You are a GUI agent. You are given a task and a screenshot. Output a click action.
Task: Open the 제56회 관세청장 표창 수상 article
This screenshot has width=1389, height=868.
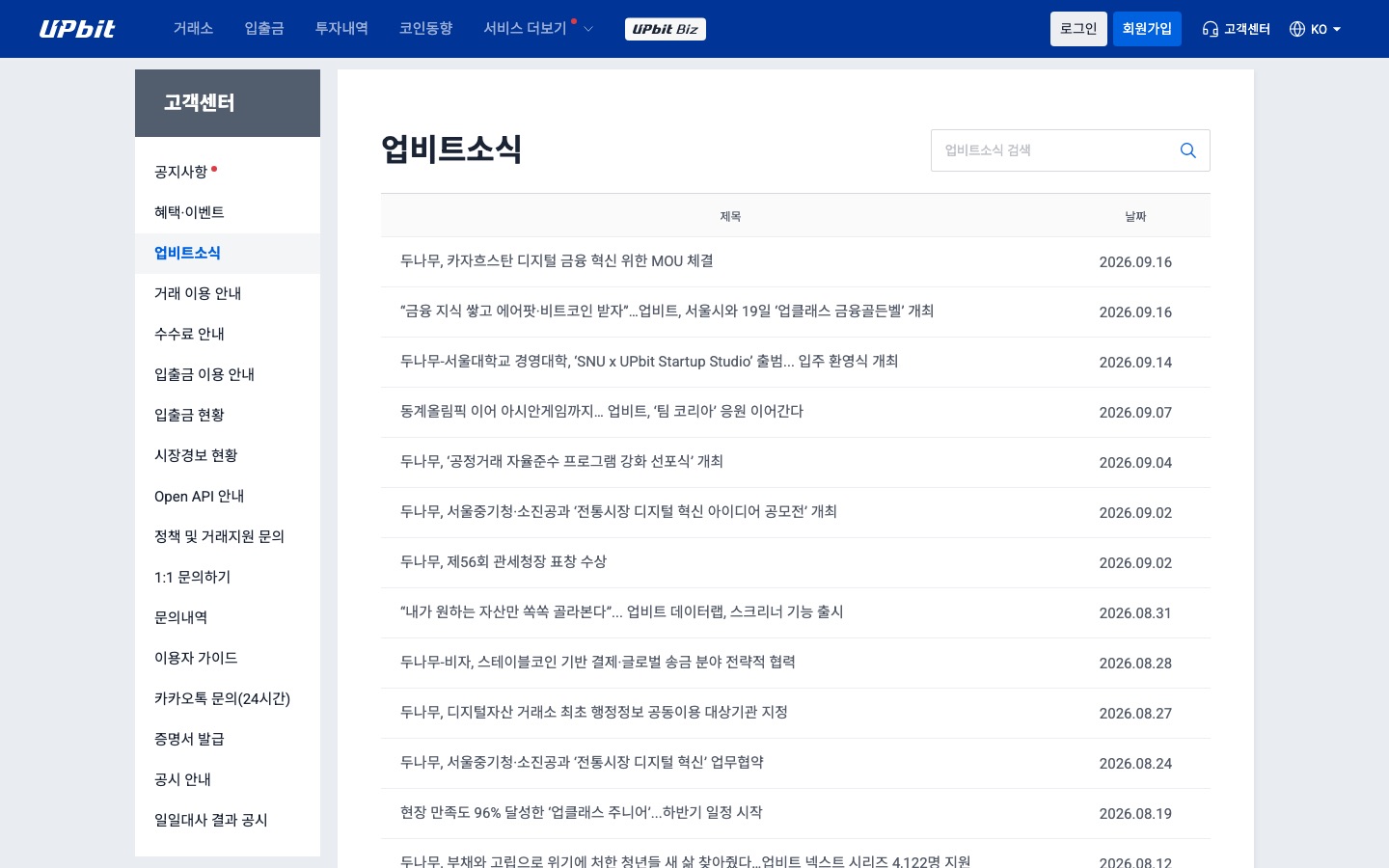pos(504,562)
